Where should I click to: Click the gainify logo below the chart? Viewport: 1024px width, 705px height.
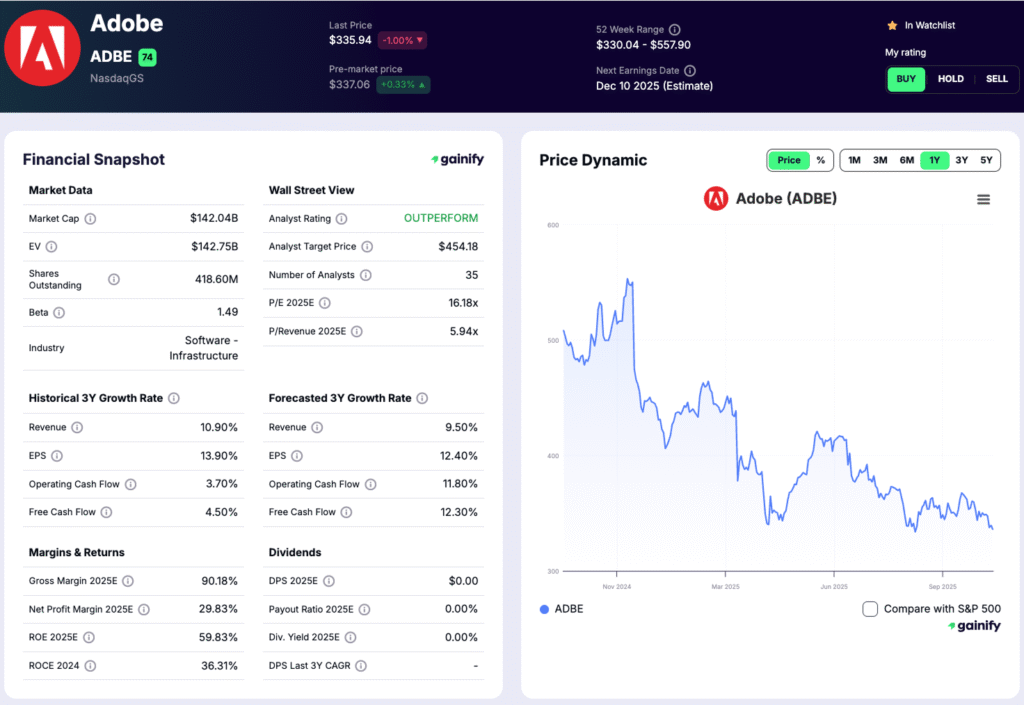[973, 624]
